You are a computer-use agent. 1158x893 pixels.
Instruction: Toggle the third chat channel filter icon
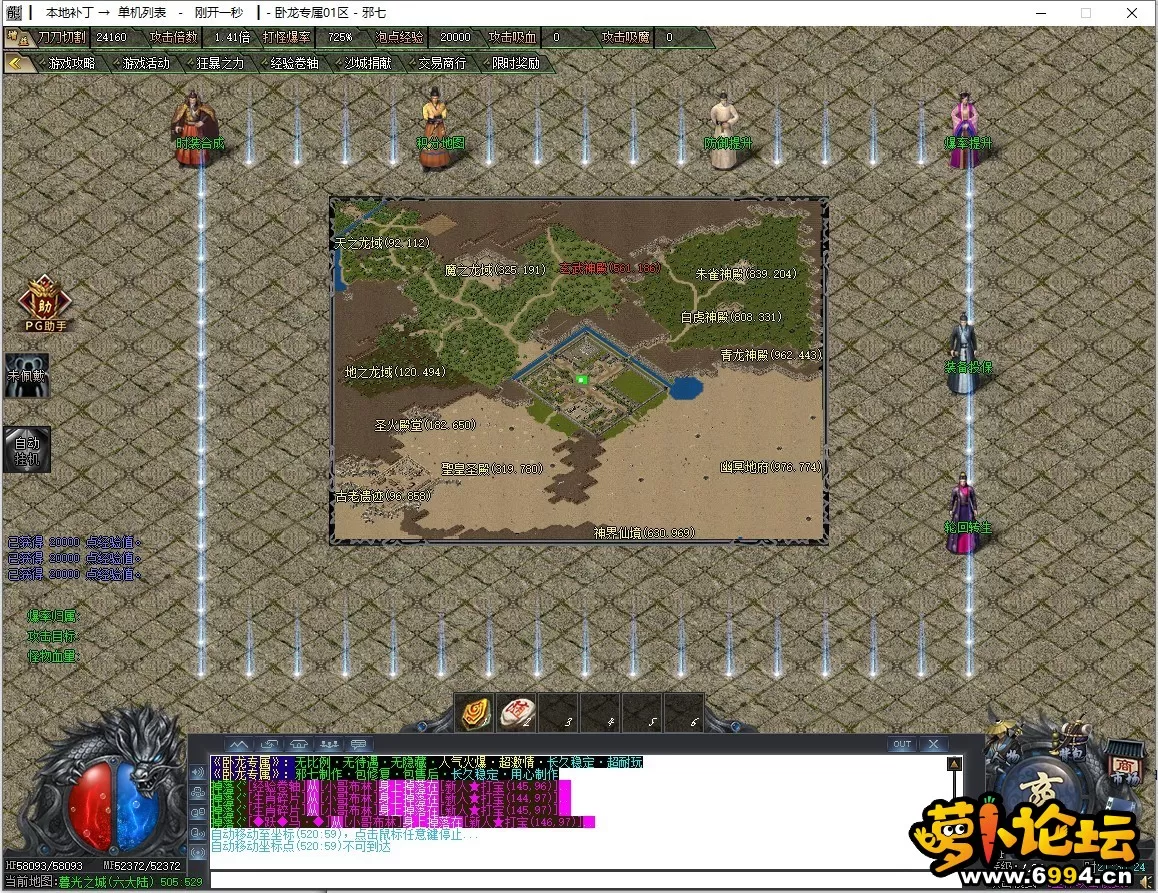tap(198, 812)
